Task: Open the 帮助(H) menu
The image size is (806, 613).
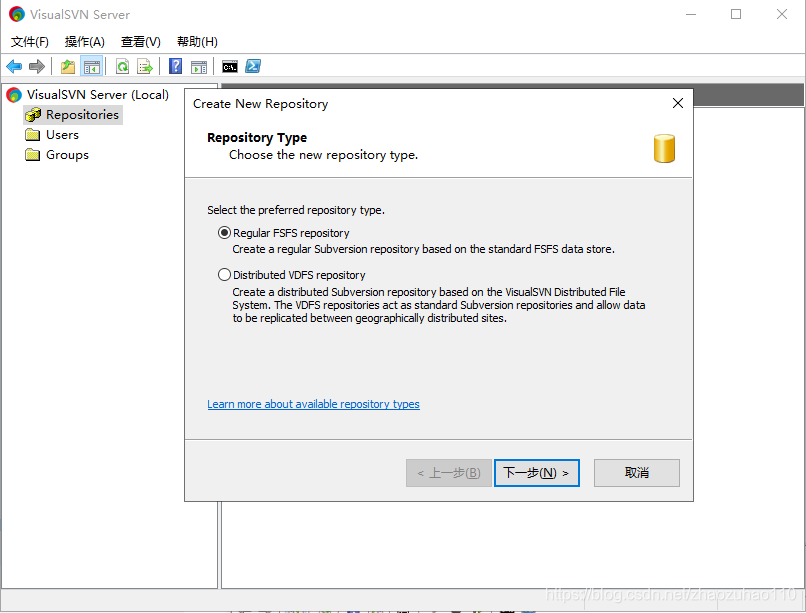Action: point(197,42)
